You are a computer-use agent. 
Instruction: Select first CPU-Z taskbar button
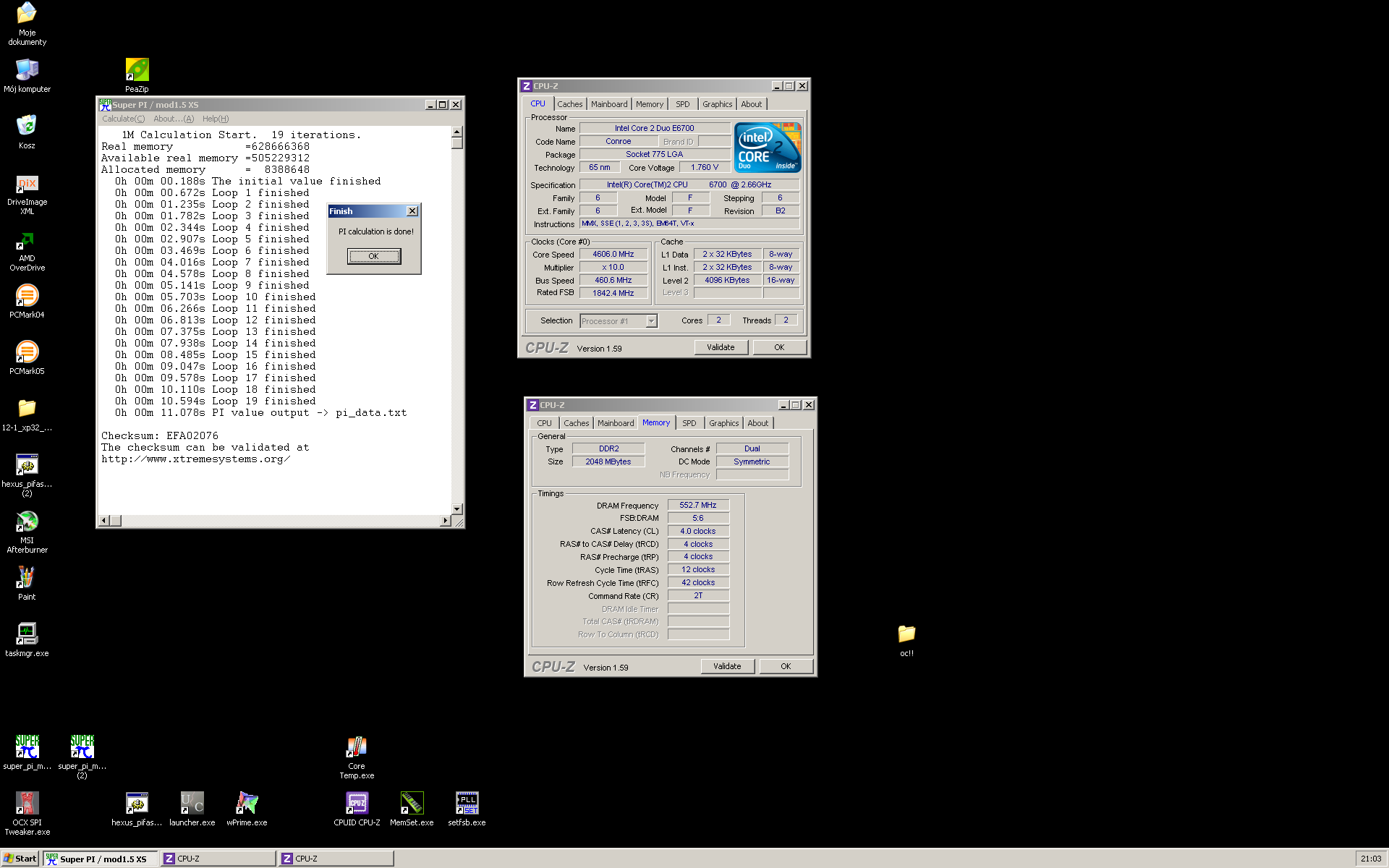[x=218, y=859]
